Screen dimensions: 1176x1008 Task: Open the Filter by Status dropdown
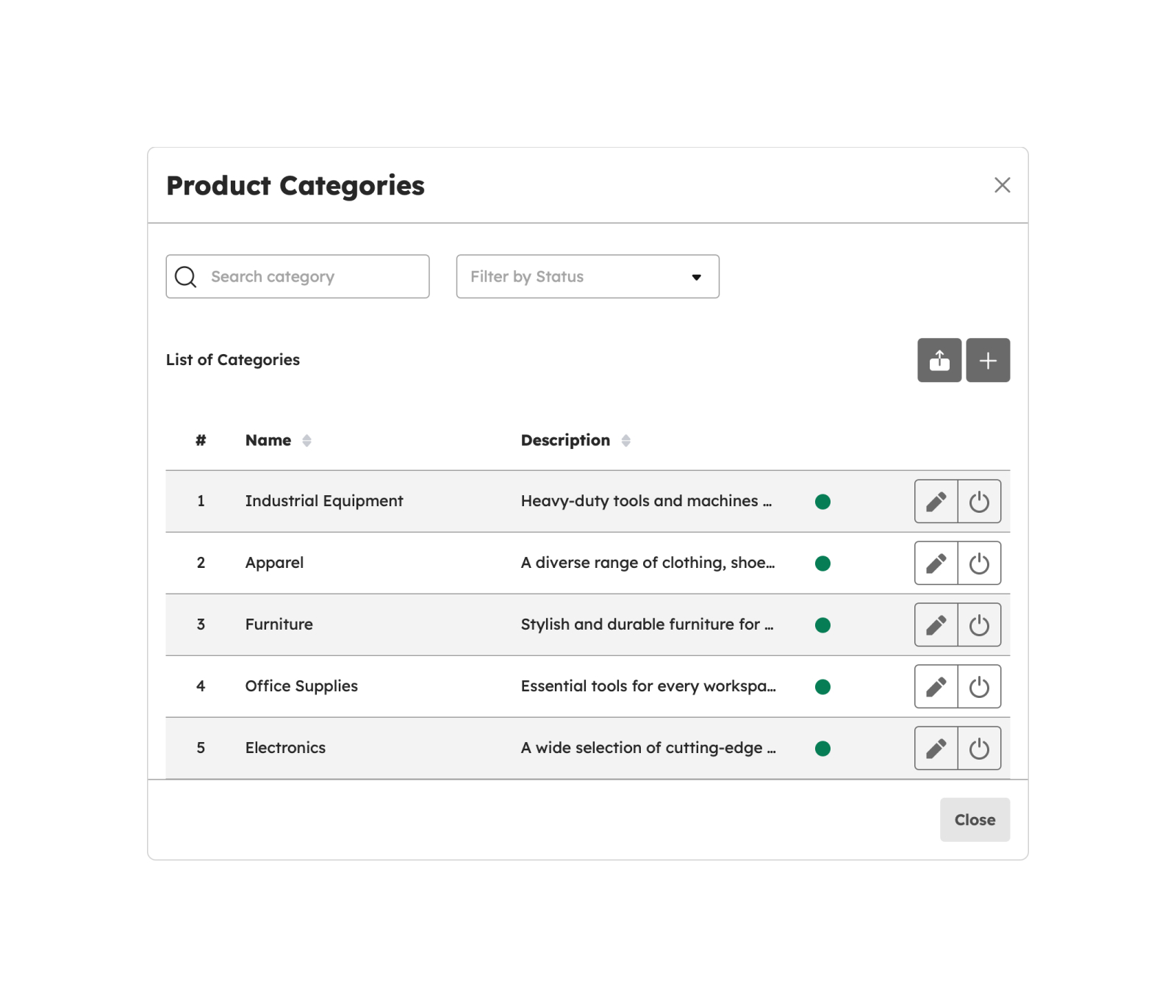[587, 276]
